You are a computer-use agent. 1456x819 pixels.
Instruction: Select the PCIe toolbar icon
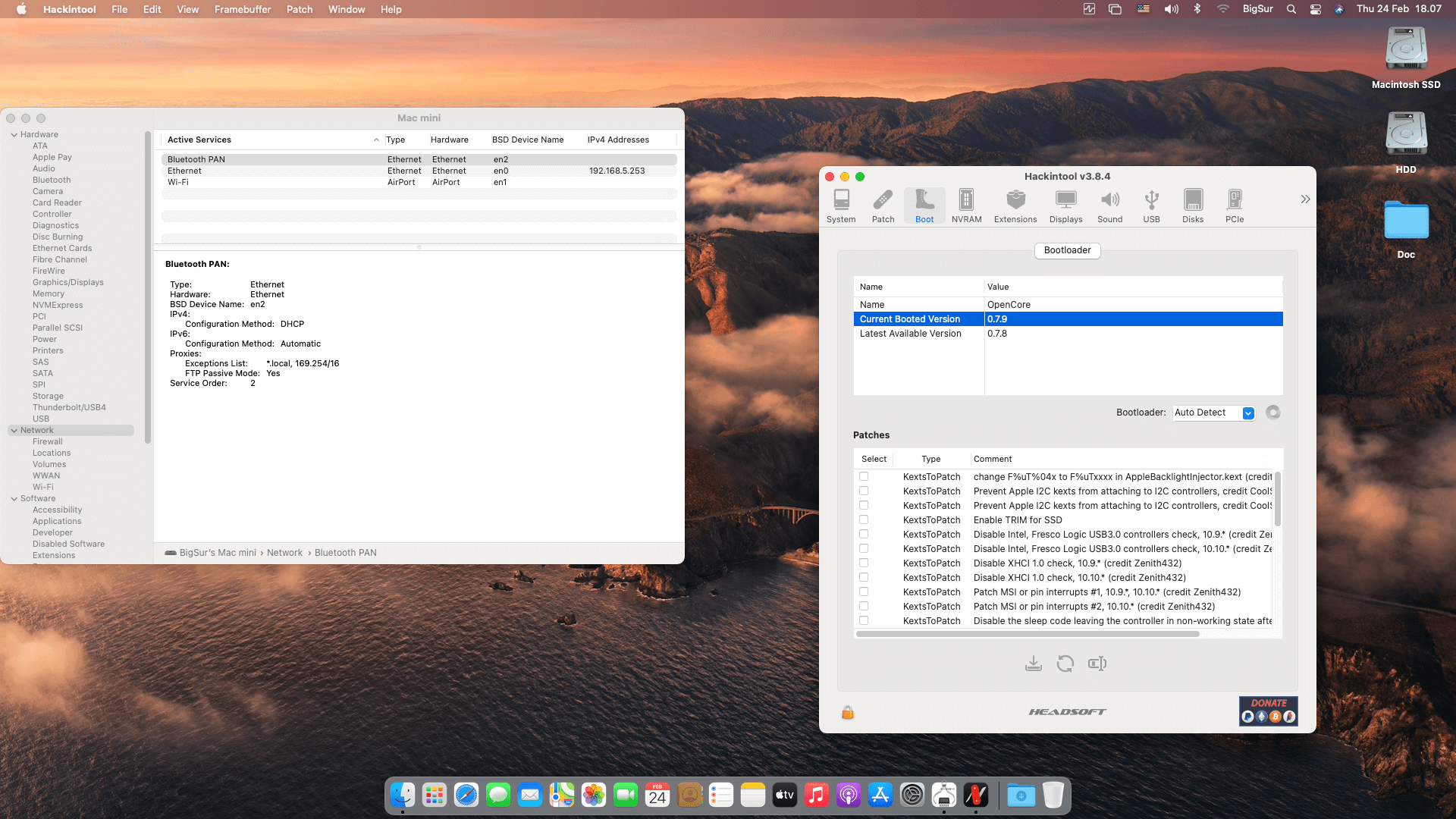(x=1234, y=206)
